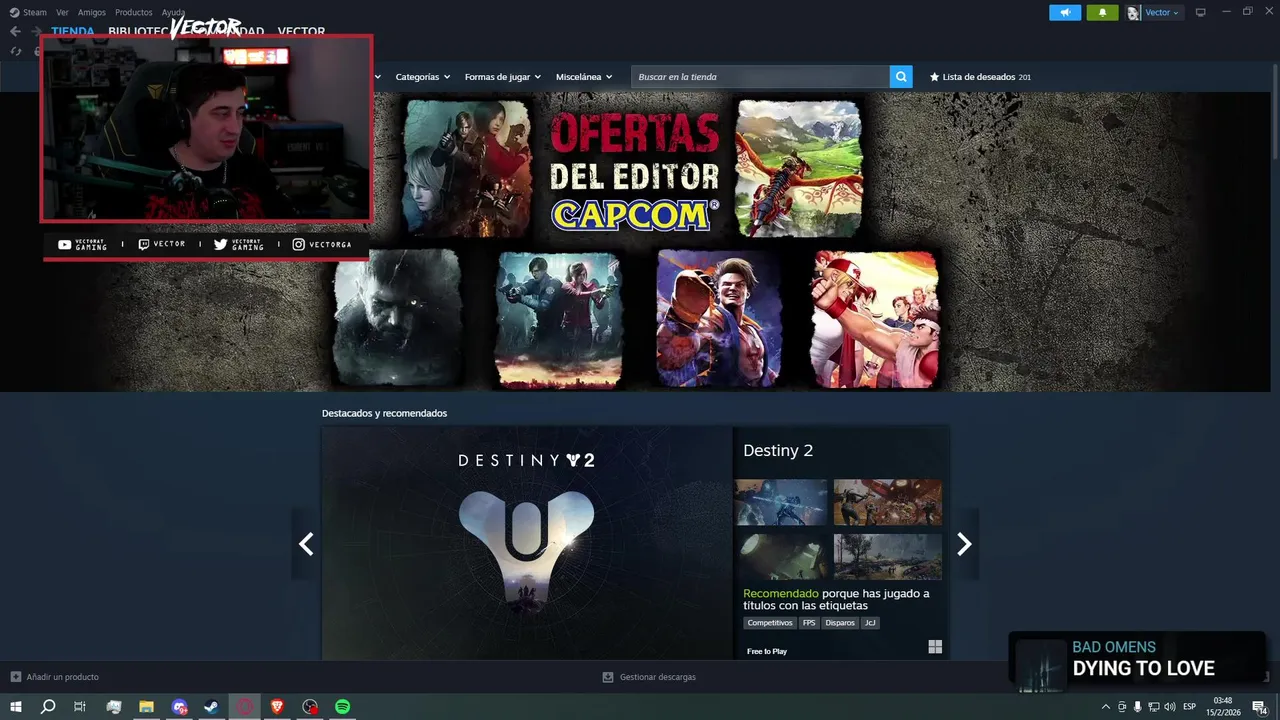The image size is (1280, 720).
Task: Open the Vector account dropdown
Action: 1162,13
